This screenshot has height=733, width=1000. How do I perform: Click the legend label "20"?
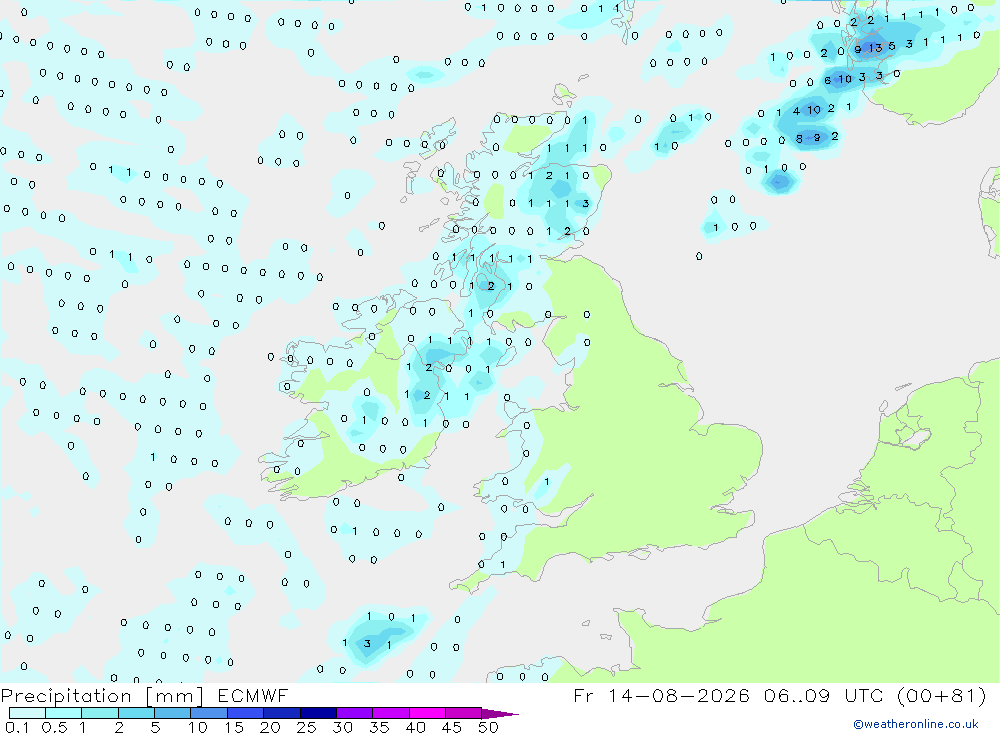(270, 727)
